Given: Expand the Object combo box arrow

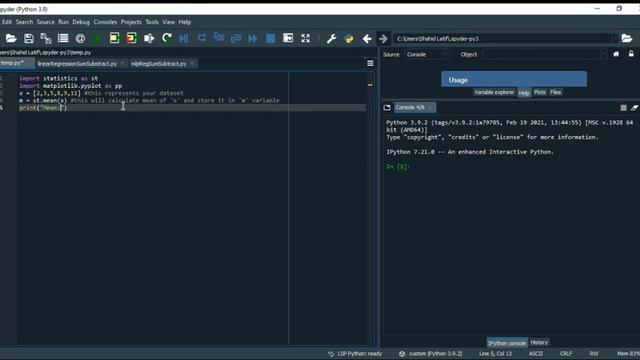Looking at the screenshot, I should pos(603,54).
